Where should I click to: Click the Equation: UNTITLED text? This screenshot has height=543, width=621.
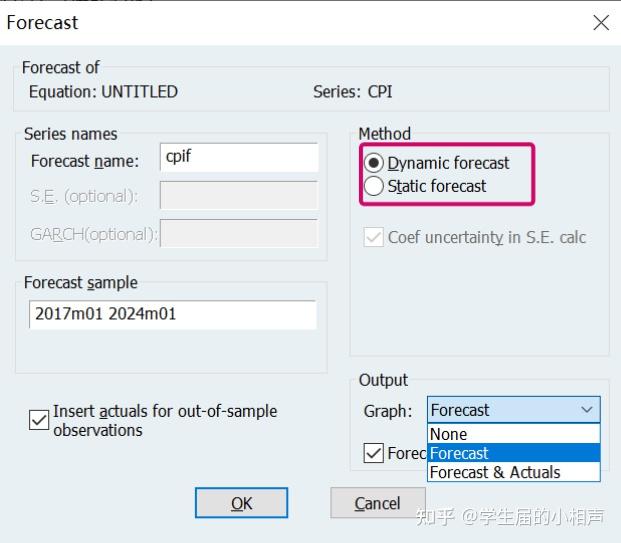coord(103,92)
